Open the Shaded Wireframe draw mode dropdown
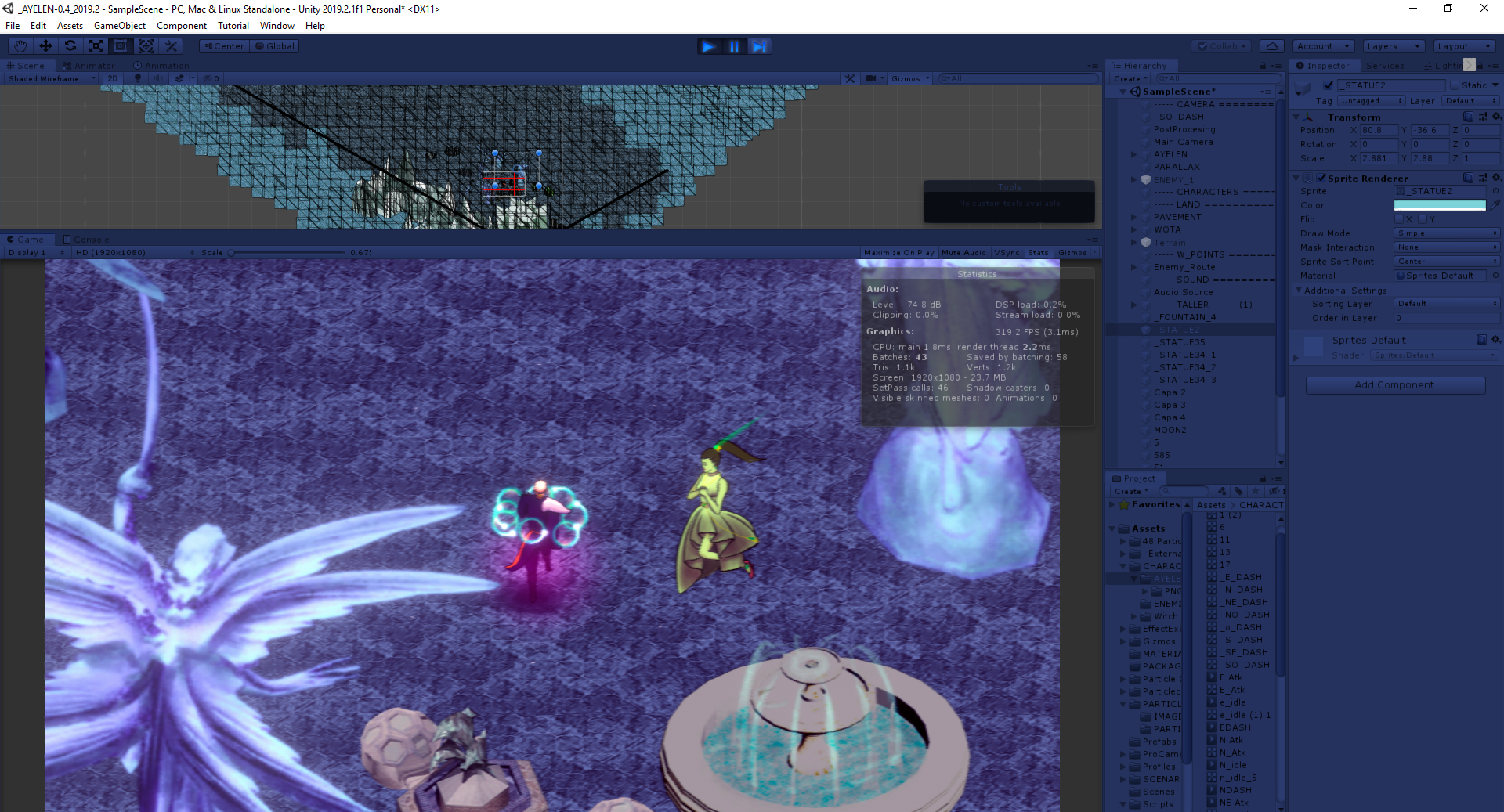The height and width of the screenshot is (812, 1504). 52,78
